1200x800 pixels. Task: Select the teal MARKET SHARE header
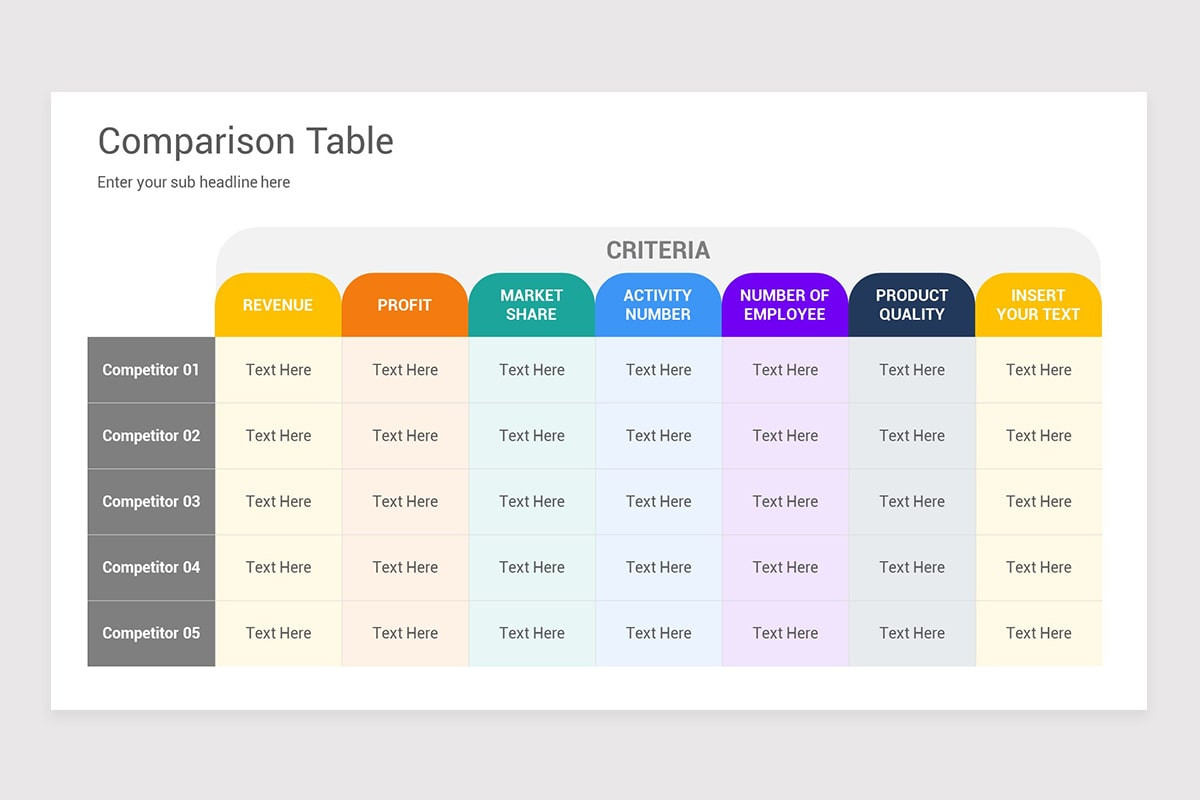pos(532,305)
